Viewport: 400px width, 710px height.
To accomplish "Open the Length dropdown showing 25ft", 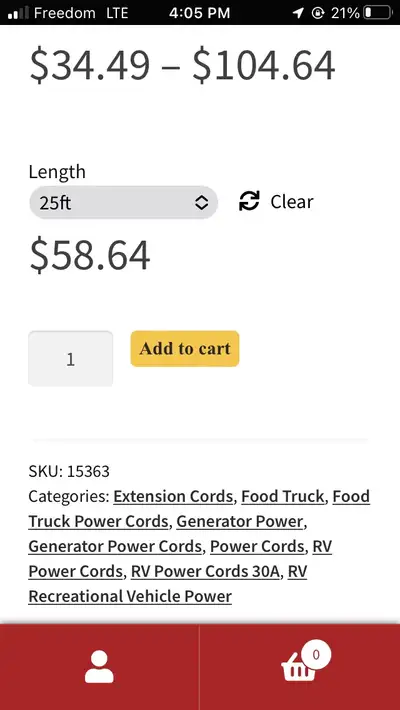I will (123, 202).
